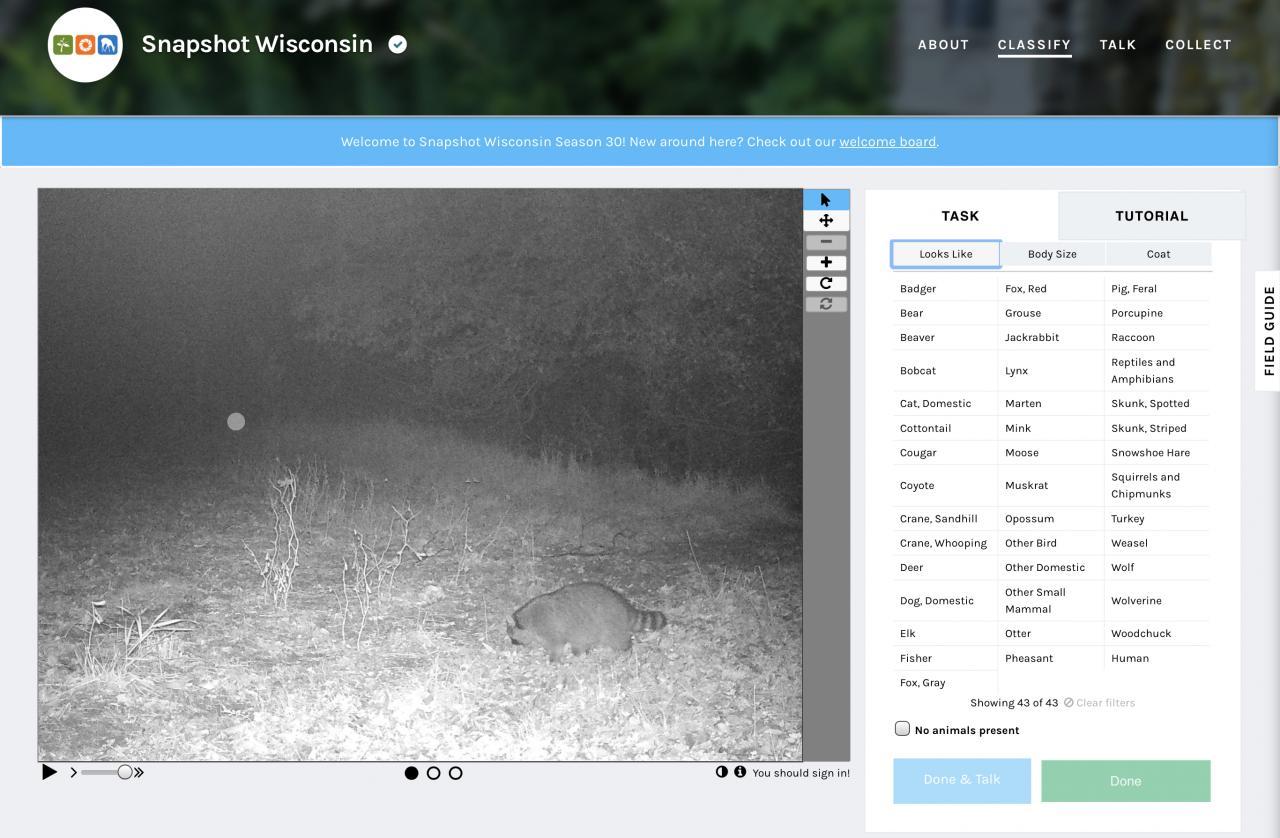
Task: Pick Bobcat as the animal
Action: click(945, 371)
